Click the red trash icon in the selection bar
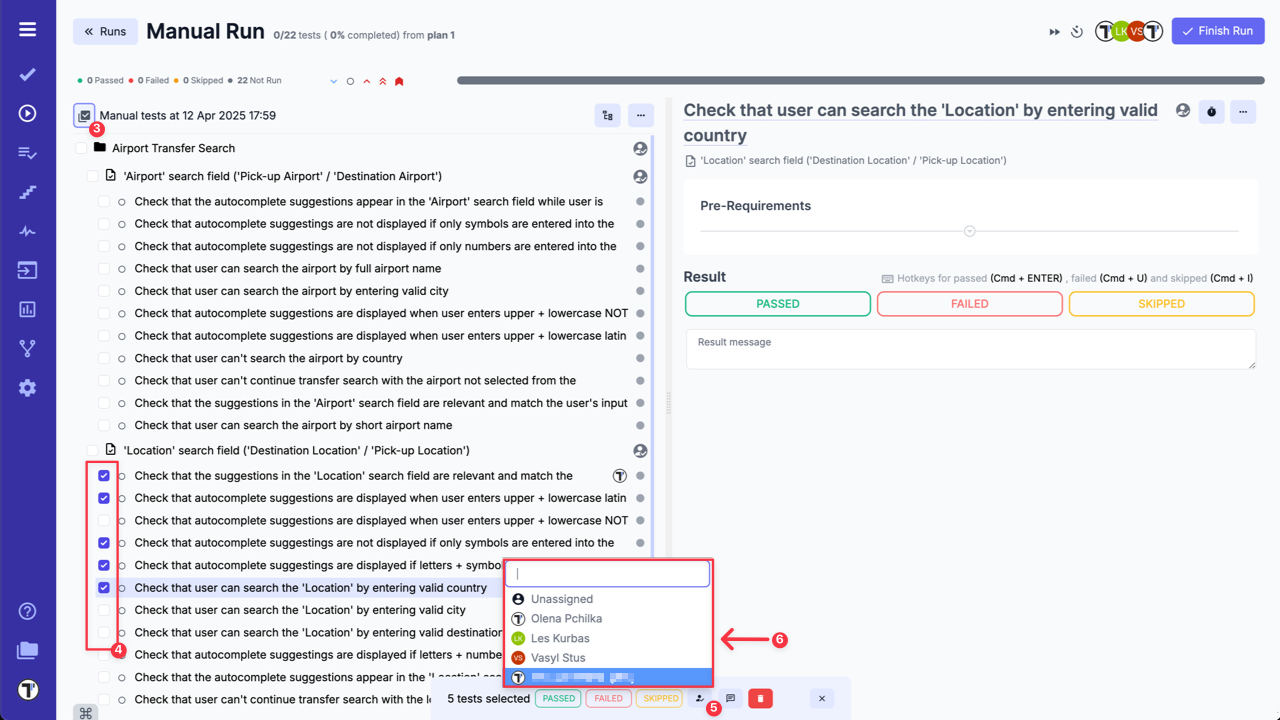This screenshot has height=720, width=1280. coord(760,698)
